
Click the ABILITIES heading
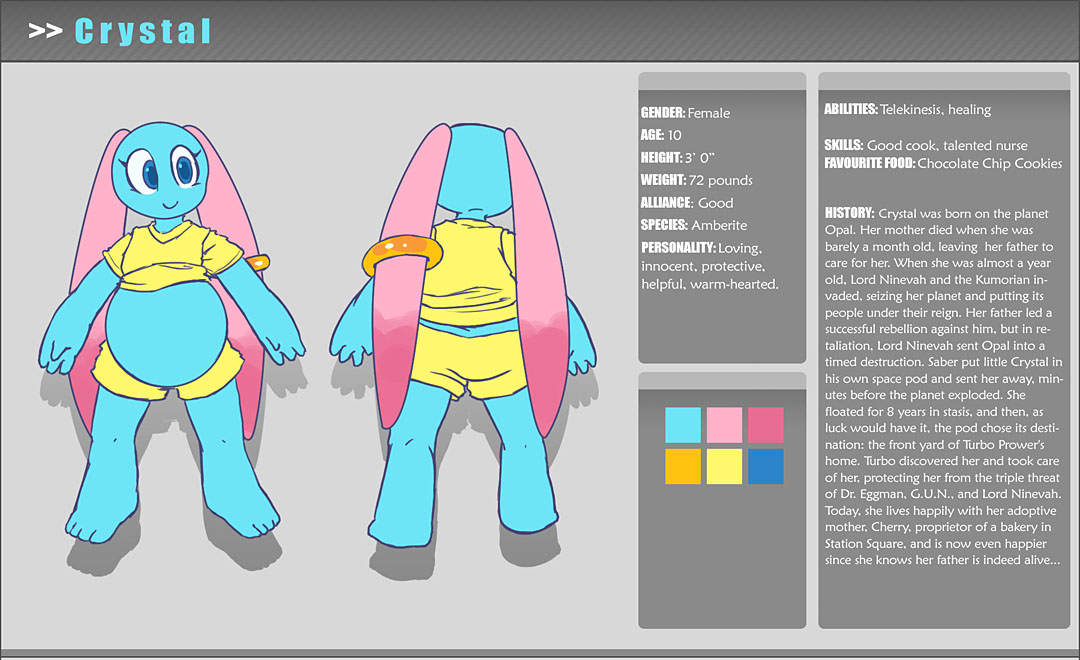coord(851,109)
